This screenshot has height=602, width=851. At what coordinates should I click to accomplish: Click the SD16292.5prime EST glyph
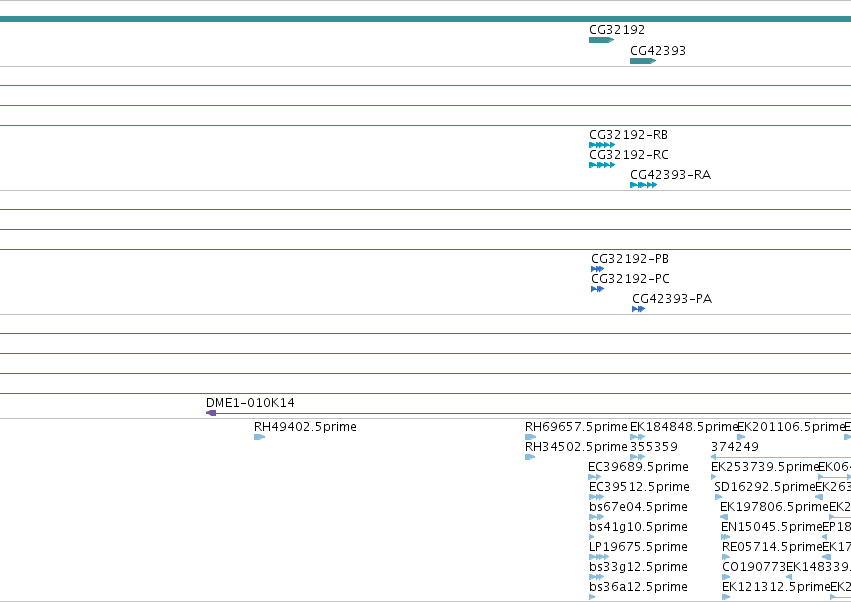pos(718,497)
